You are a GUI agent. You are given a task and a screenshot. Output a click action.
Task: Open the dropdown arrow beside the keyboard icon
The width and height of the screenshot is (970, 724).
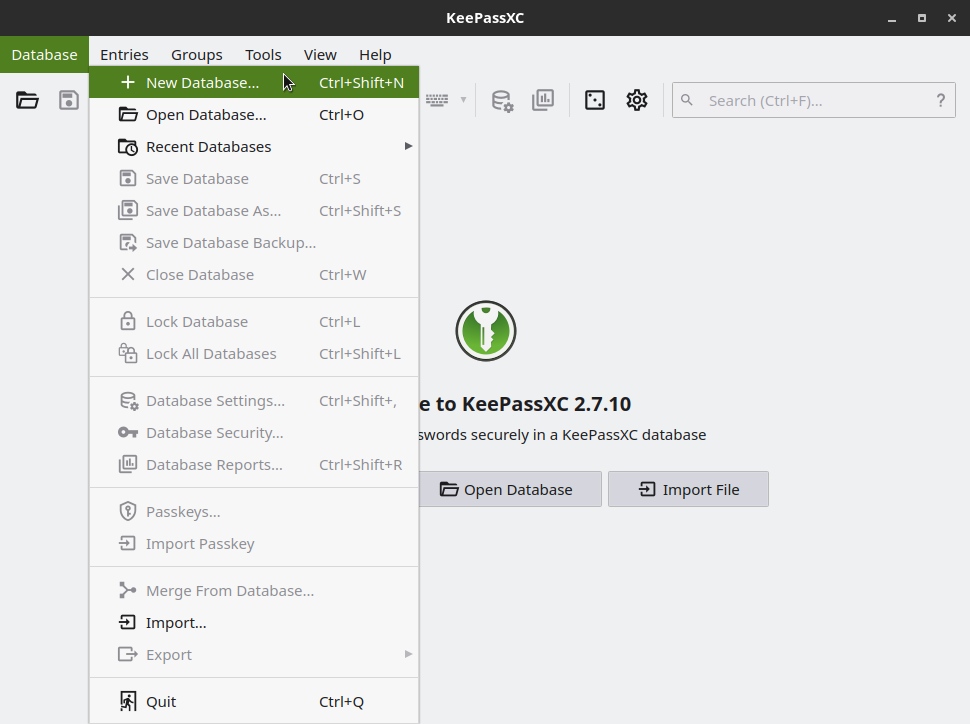(x=463, y=100)
